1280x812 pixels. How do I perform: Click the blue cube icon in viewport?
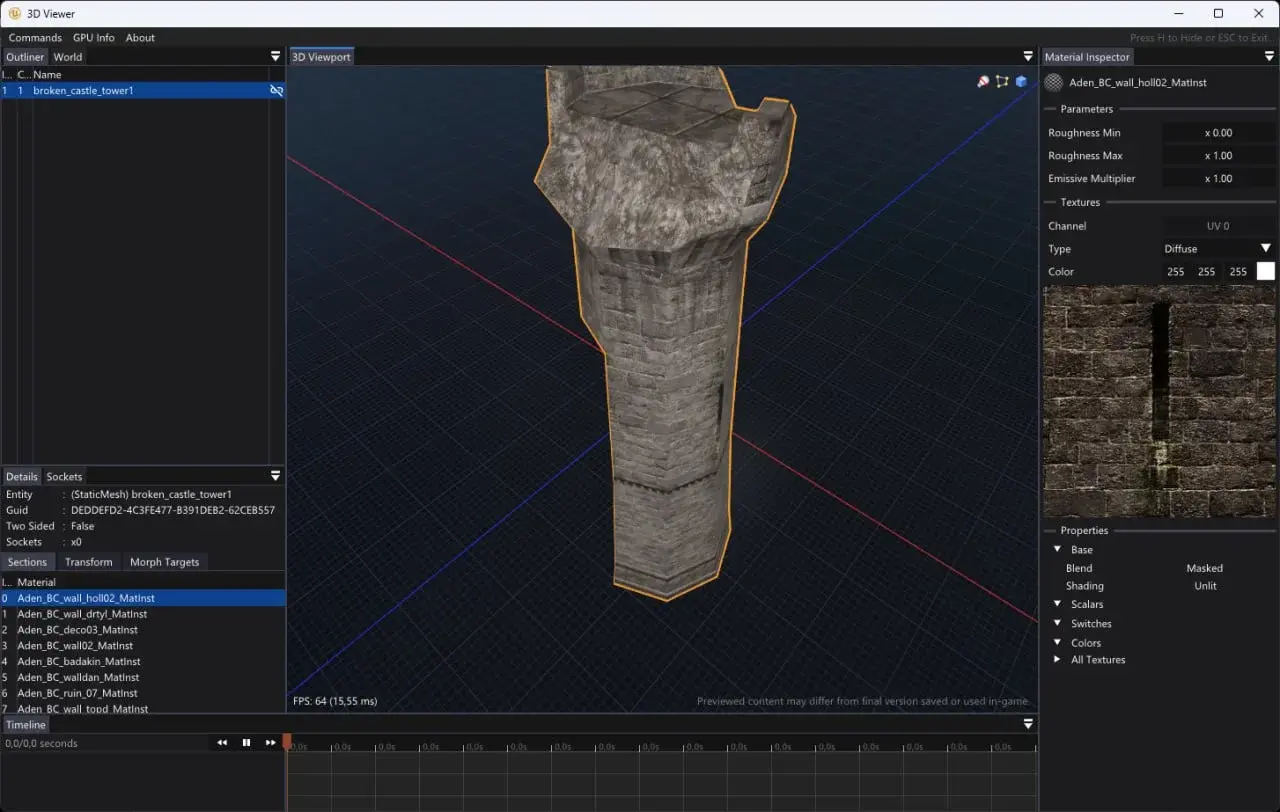click(x=1021, y=81)
